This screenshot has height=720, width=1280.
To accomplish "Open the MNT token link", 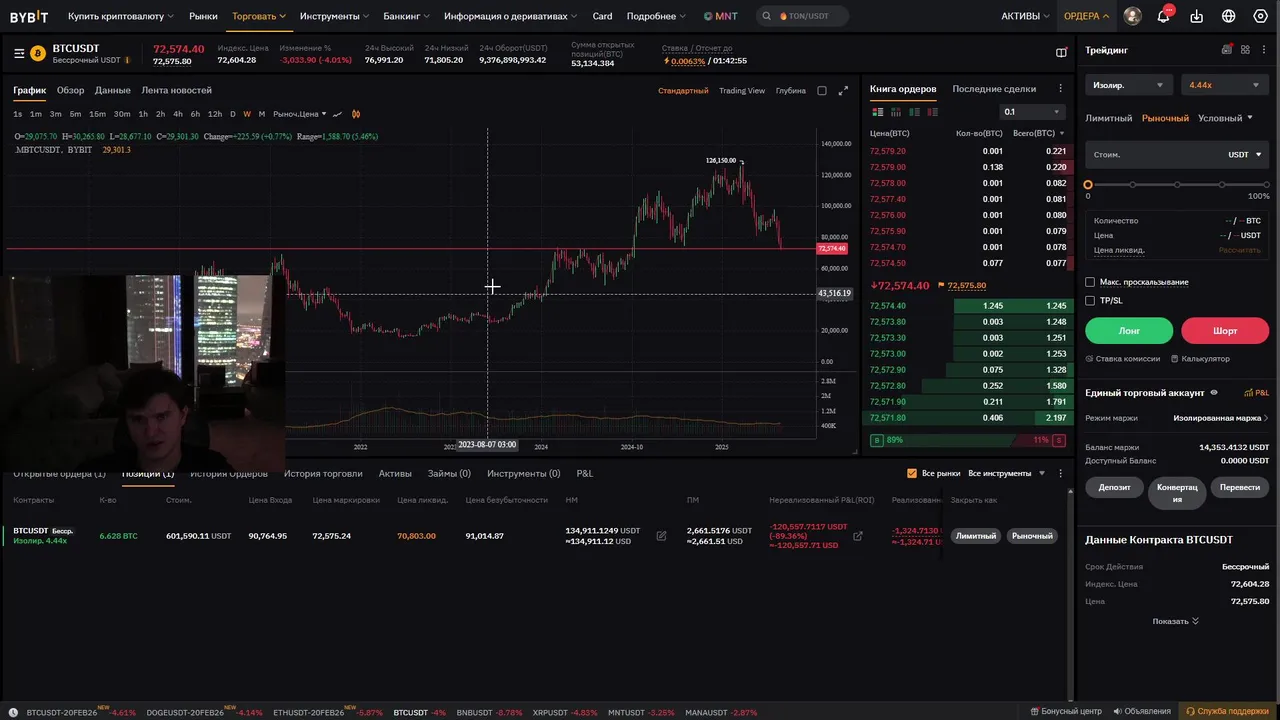I will click(x=720, y=16).
